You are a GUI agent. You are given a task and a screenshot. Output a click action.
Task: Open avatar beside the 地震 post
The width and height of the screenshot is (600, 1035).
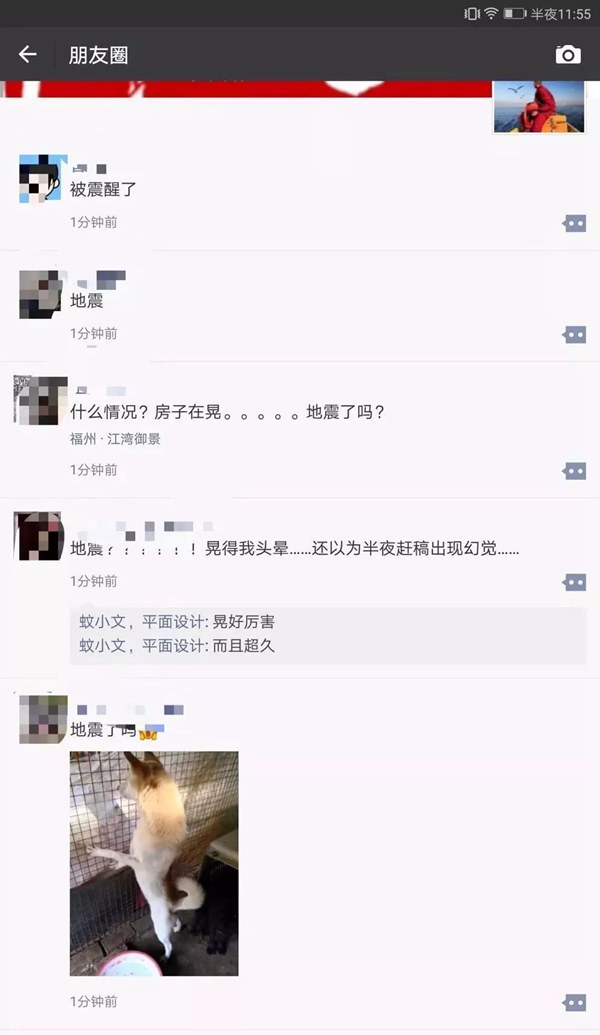tap(43, 294)
